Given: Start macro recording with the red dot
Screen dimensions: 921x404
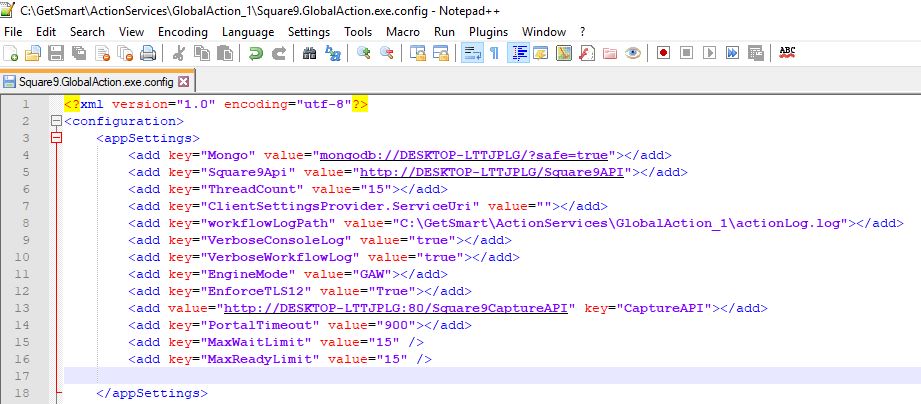Looking at the screenshot, I should (x=663, y=53).
